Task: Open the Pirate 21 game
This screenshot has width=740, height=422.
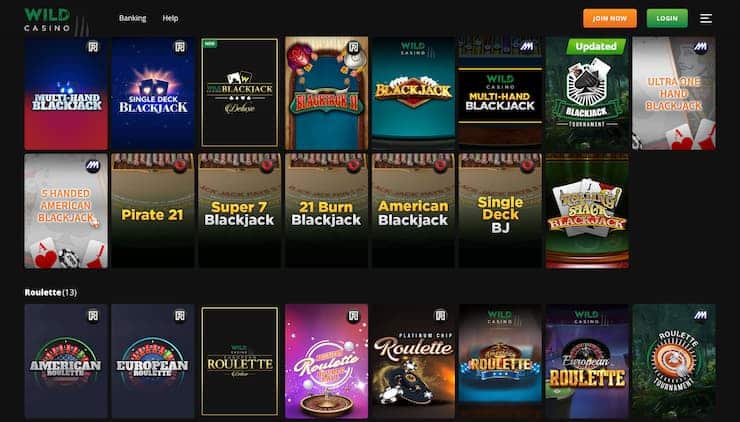Action: click(x=152, y=211)
